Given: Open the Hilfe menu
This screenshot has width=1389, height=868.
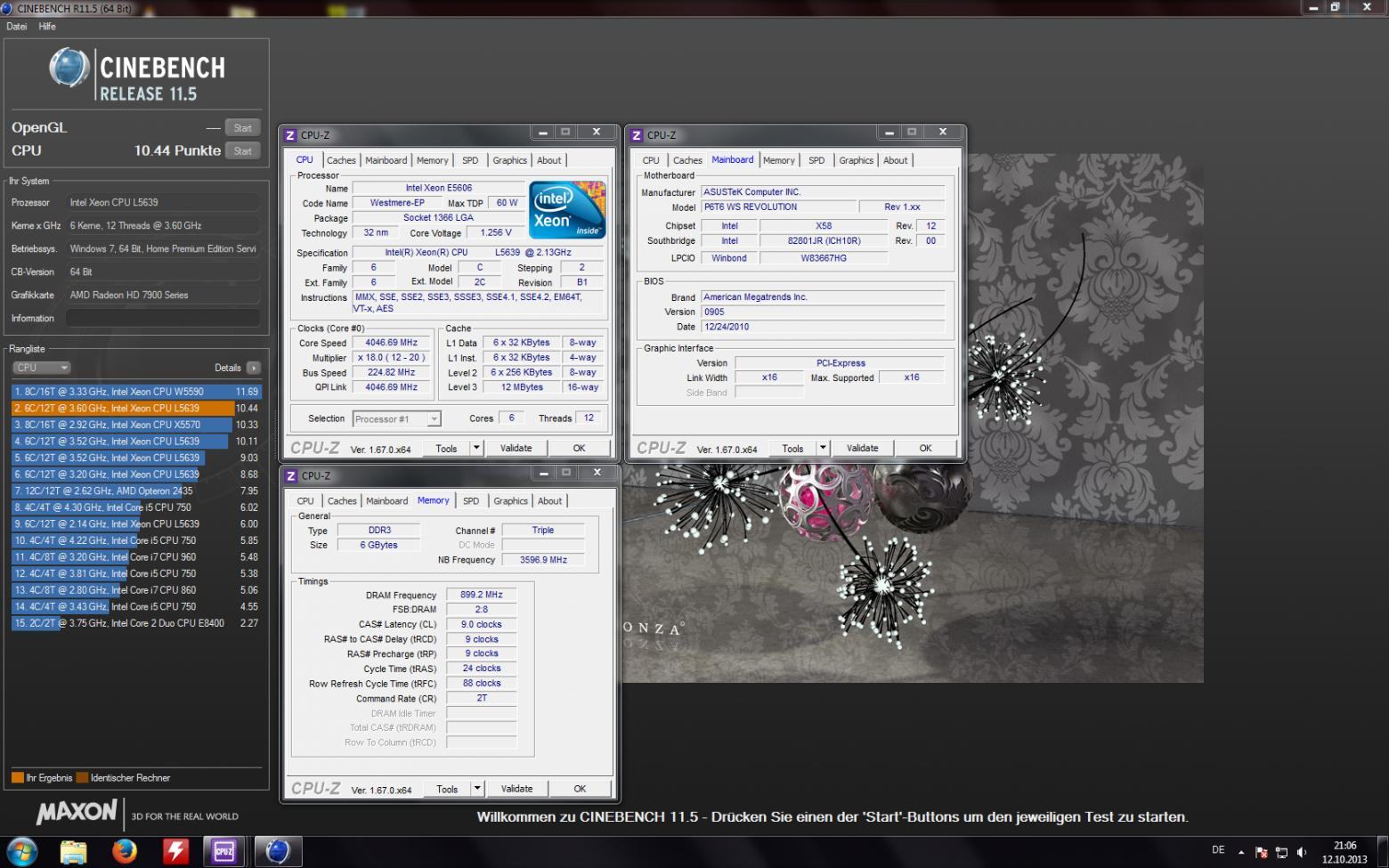Looking at the screenshot, I should point(47,27).
